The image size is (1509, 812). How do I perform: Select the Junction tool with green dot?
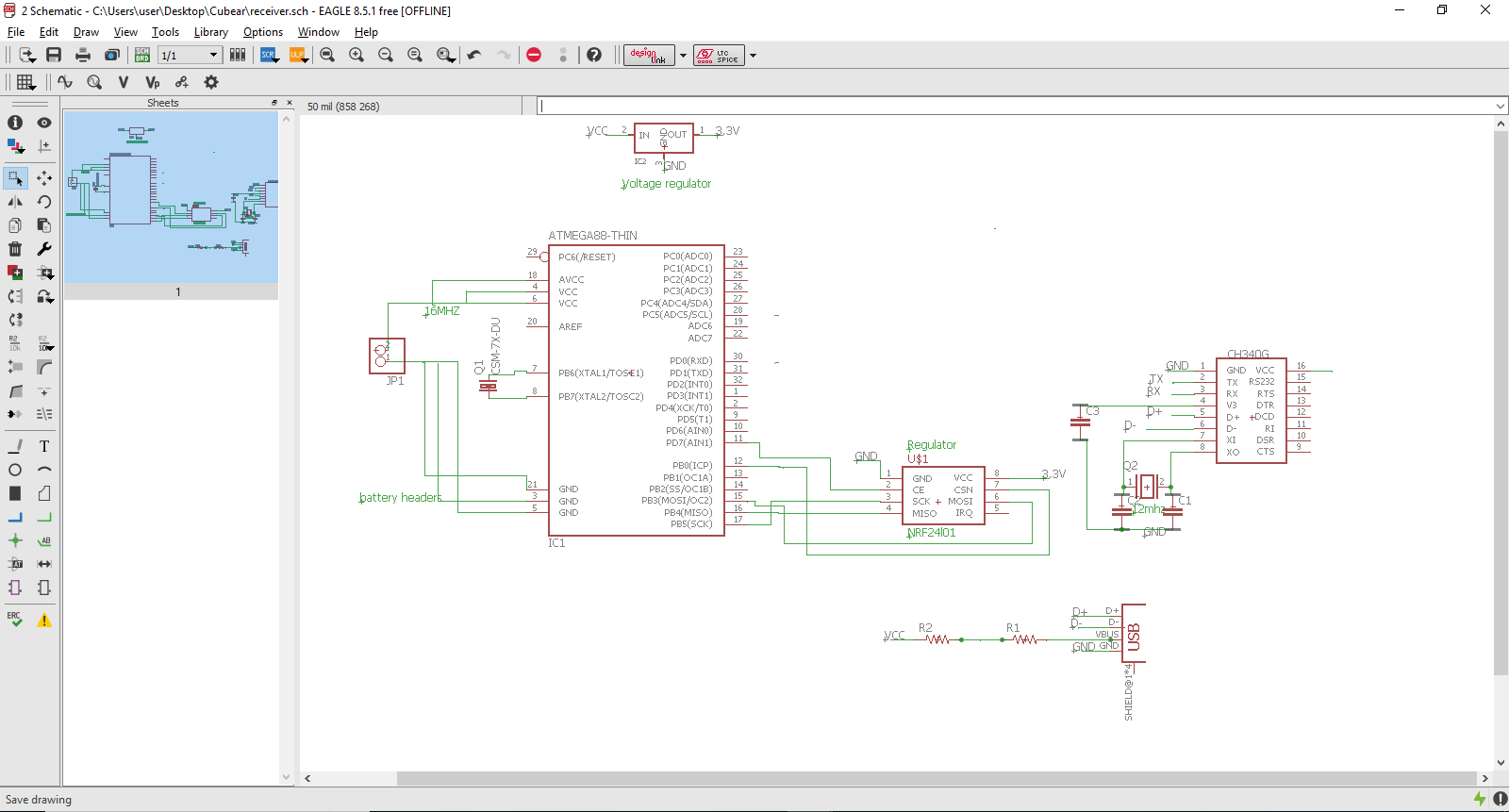pos(15,540)
